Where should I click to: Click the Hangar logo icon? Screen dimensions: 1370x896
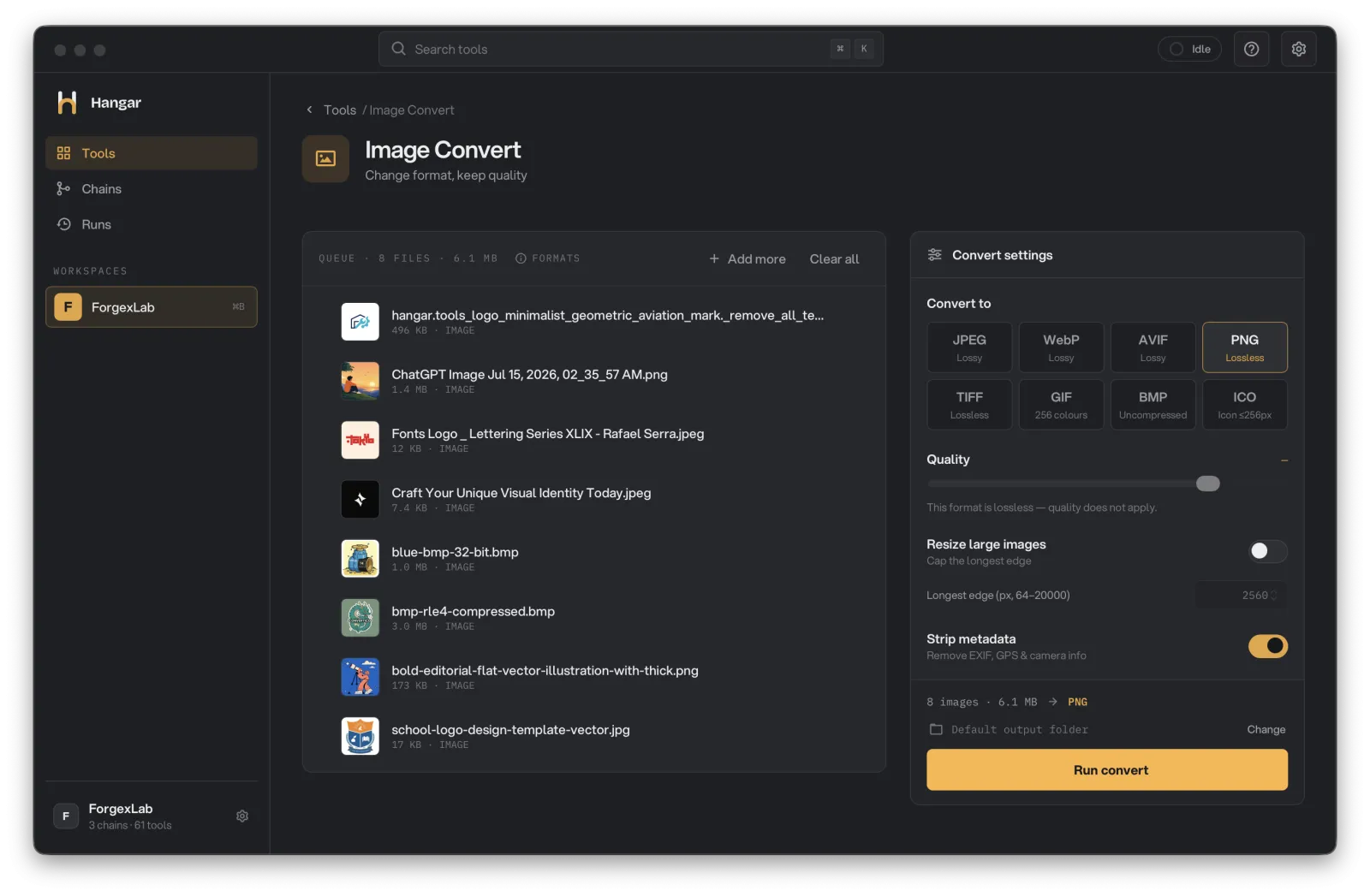(67, 103)
